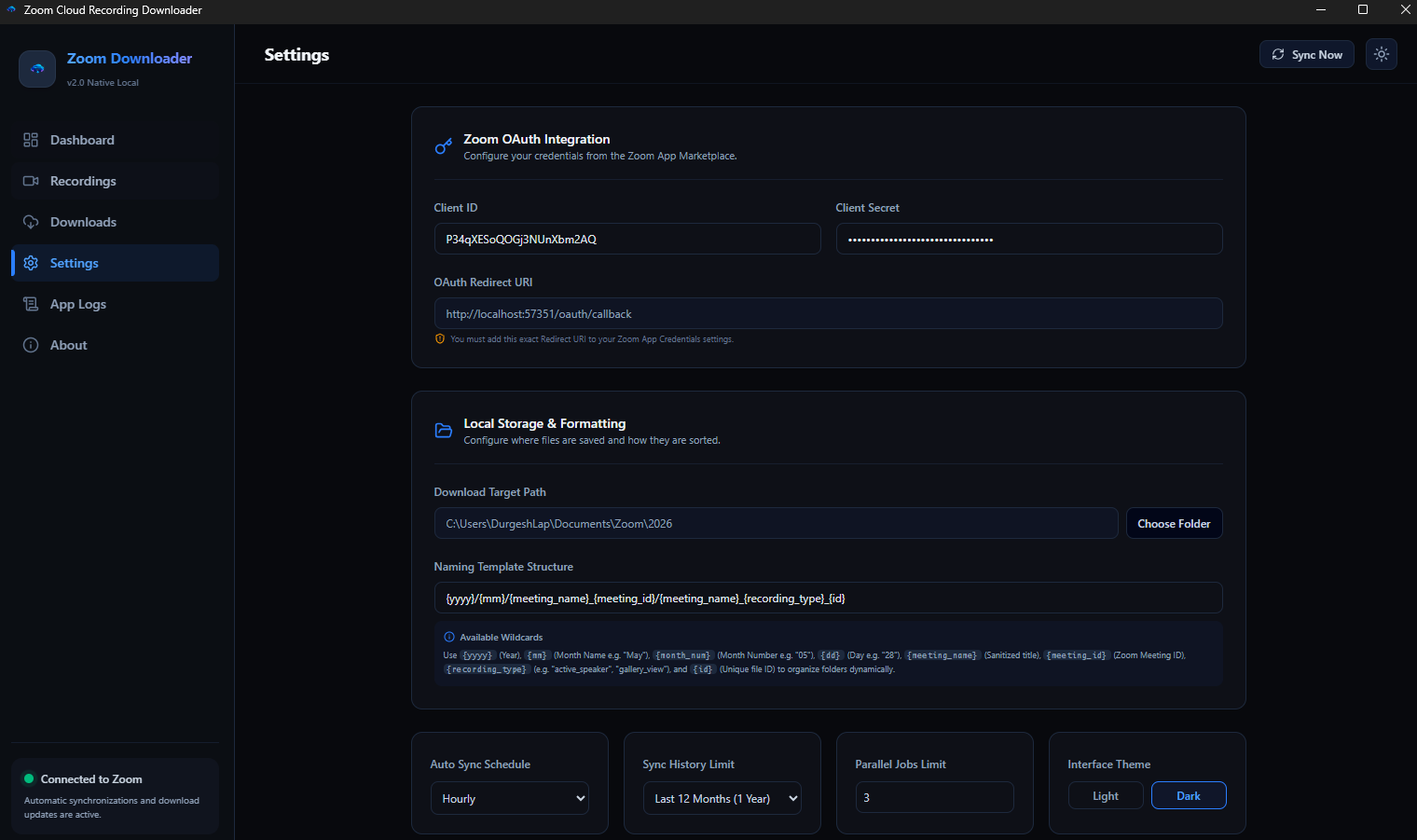This screenshot has height=840, width=1417.
Task: Click the {month_num} wildcard tag
Action: point(683,655)
